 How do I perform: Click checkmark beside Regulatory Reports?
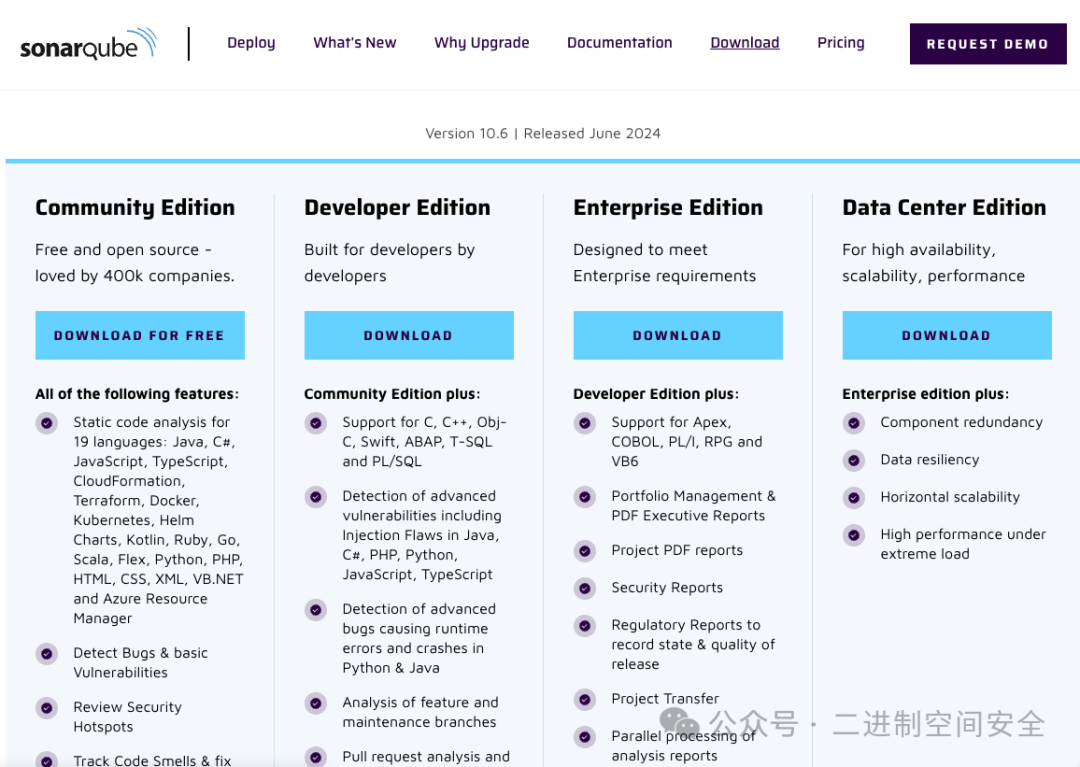coord(585,625)
